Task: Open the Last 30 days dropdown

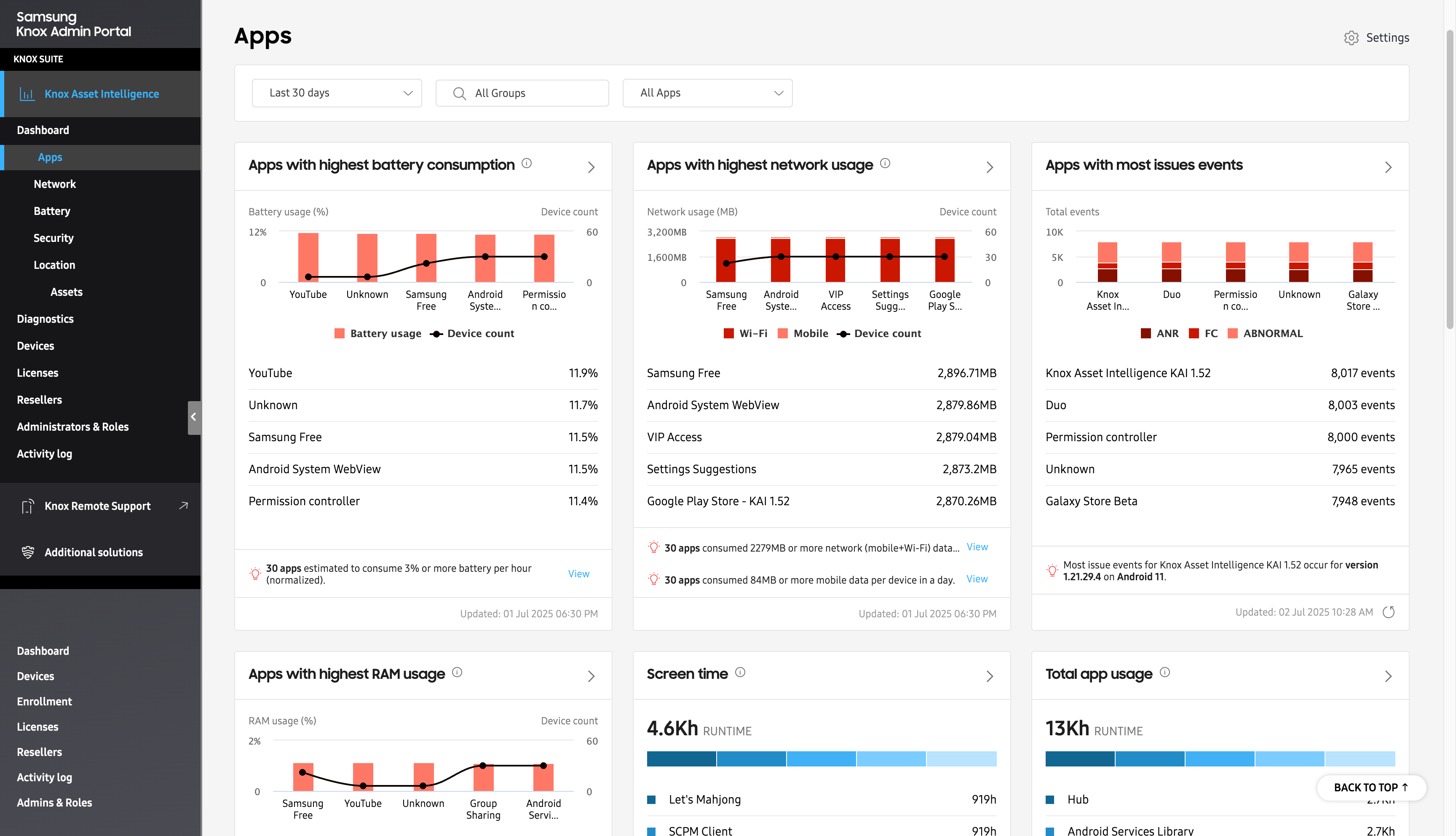Action: pos(337,93)
